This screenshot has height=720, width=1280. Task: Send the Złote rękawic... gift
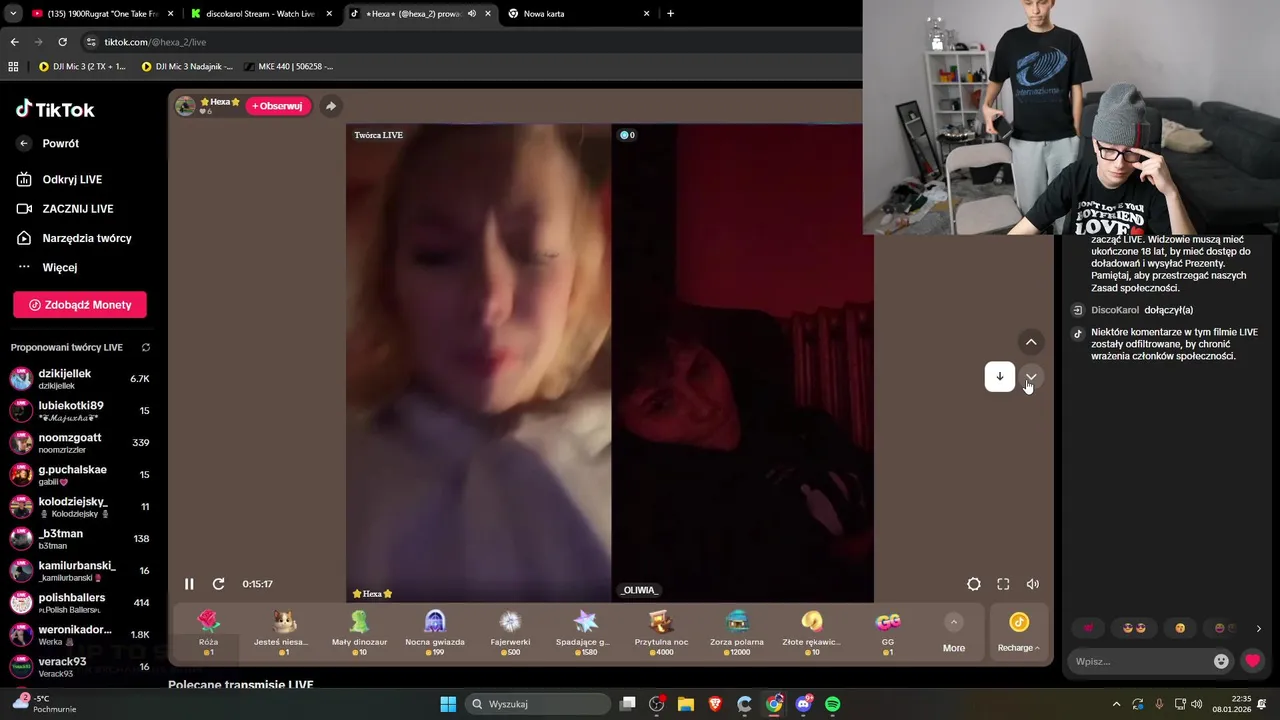[x=812, y=633]
